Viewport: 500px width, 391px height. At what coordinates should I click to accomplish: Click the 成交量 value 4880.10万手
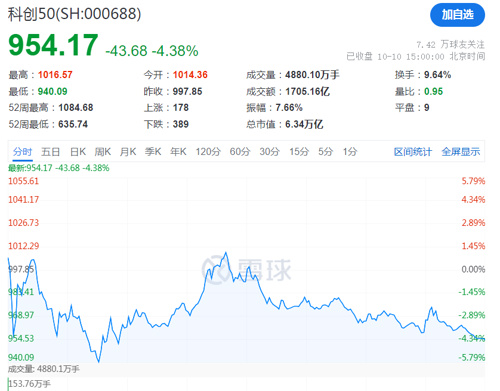point(312,75)
